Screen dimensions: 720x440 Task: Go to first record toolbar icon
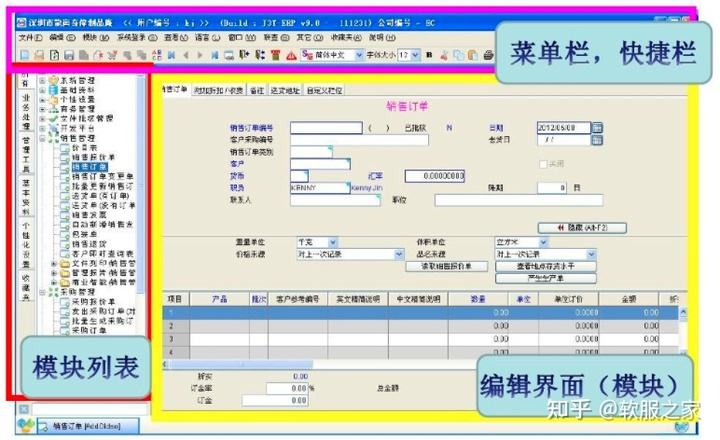[x=172, y=55]
